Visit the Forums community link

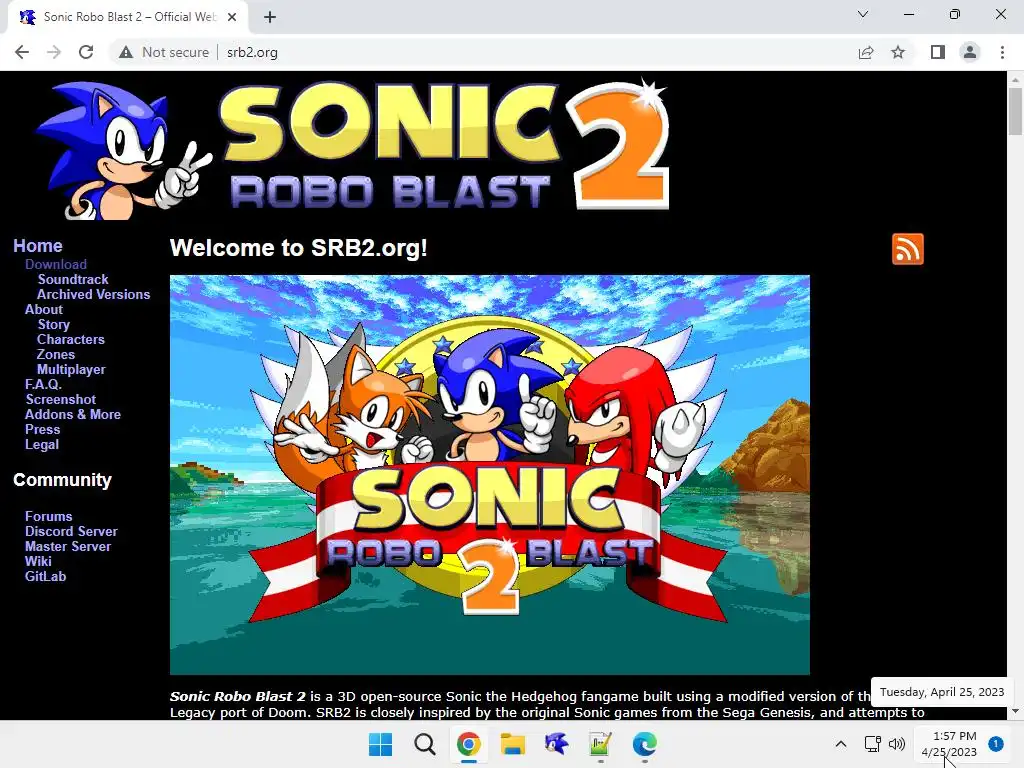pos(48,516)
